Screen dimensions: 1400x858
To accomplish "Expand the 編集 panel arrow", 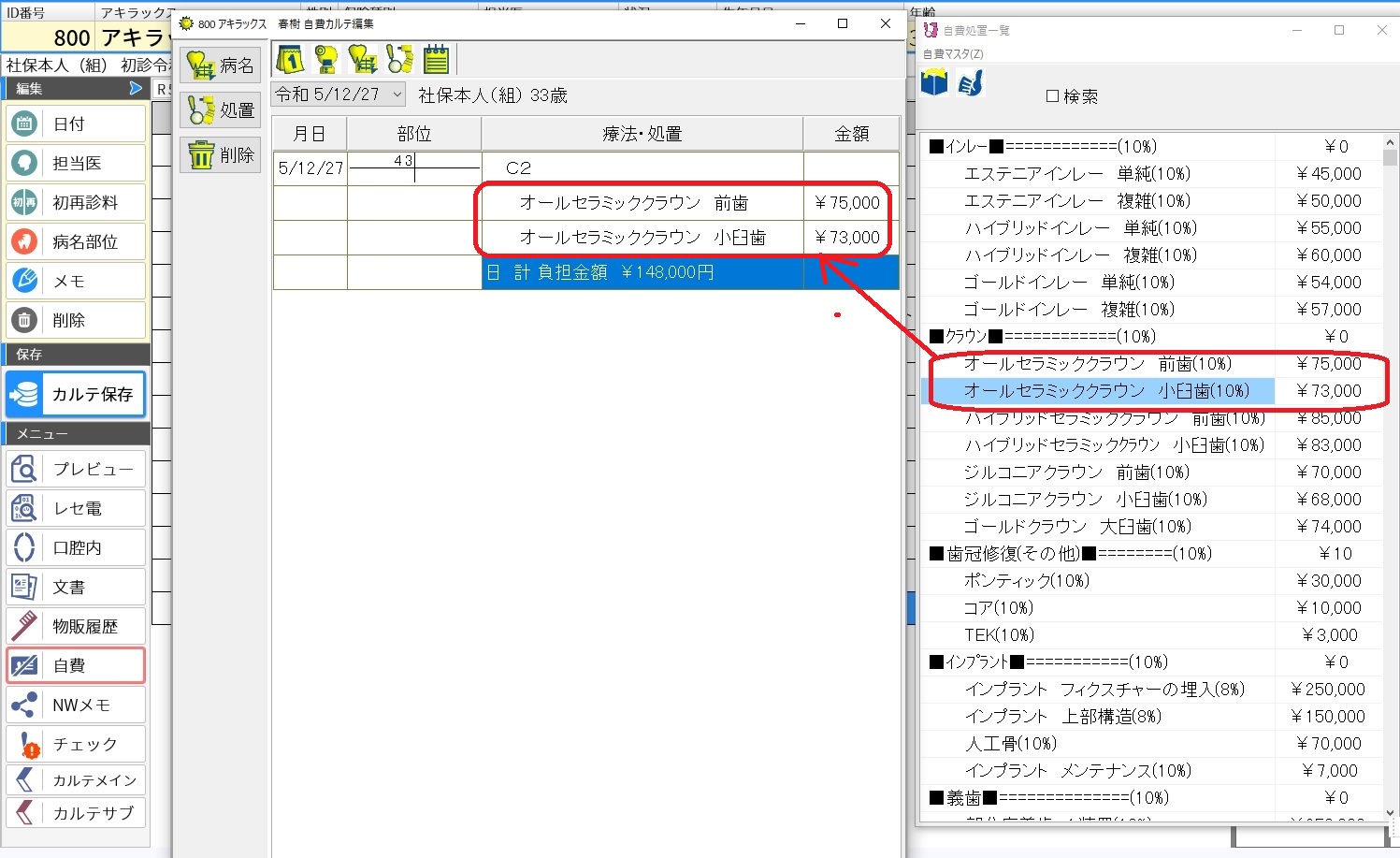I will (136, 88).
